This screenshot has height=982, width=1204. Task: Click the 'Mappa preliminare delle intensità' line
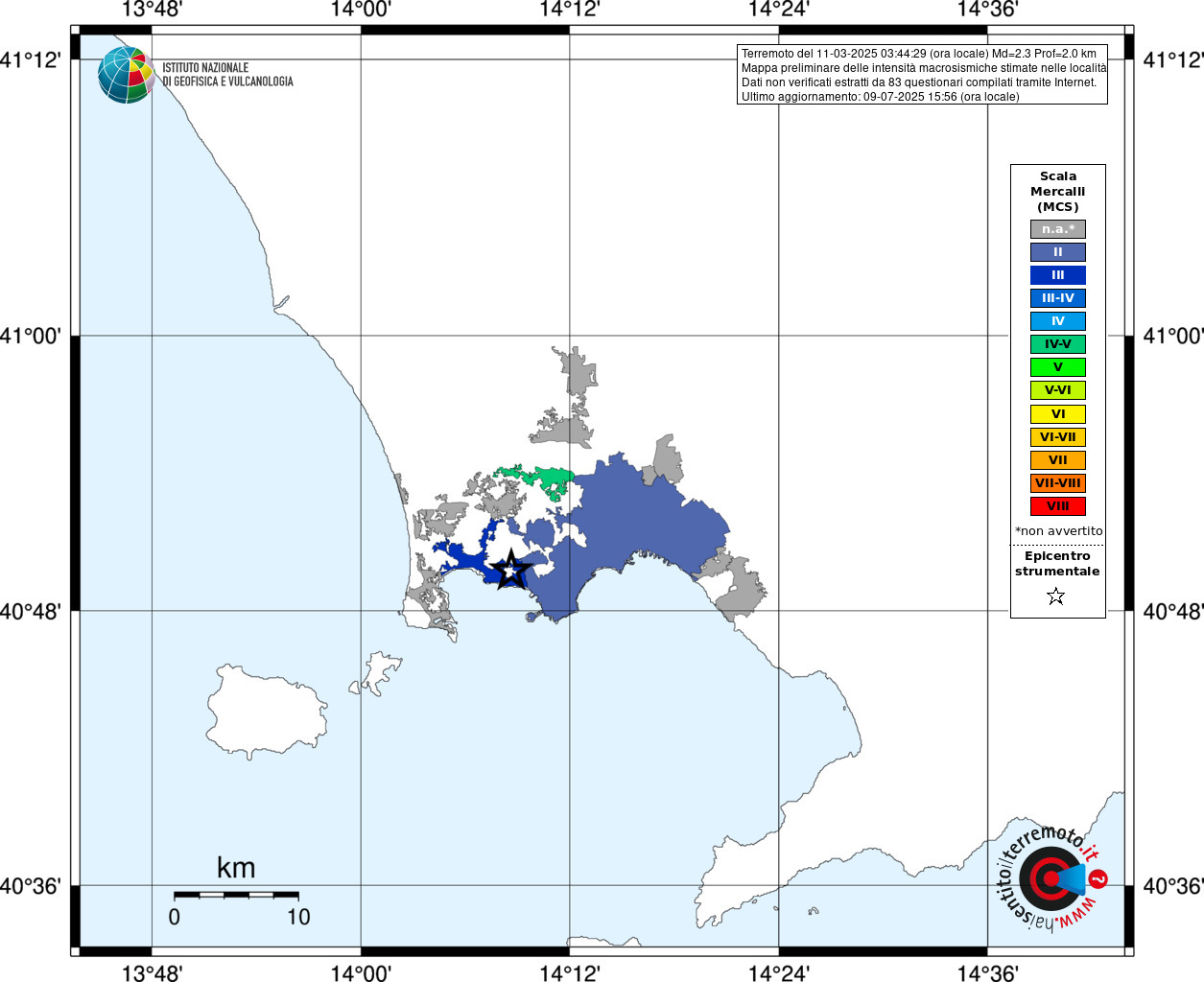[x=924, y=68]
